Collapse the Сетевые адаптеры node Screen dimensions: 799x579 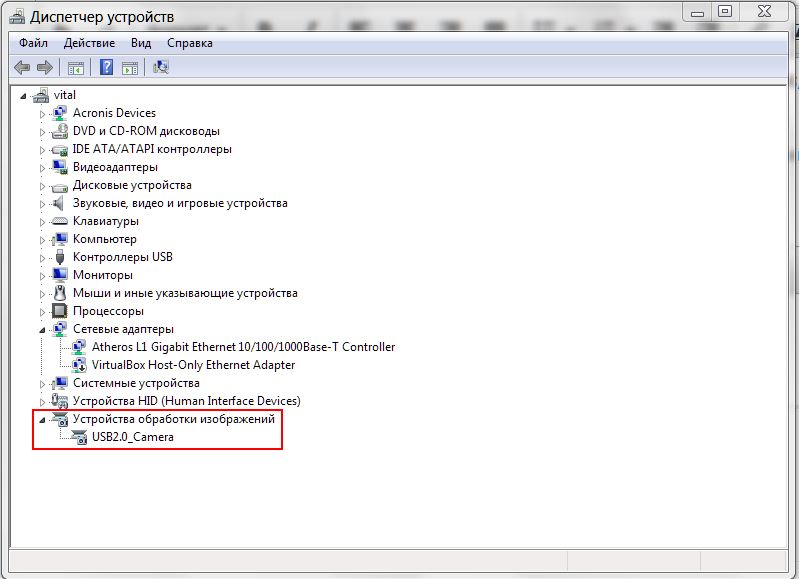click(43, 330)
